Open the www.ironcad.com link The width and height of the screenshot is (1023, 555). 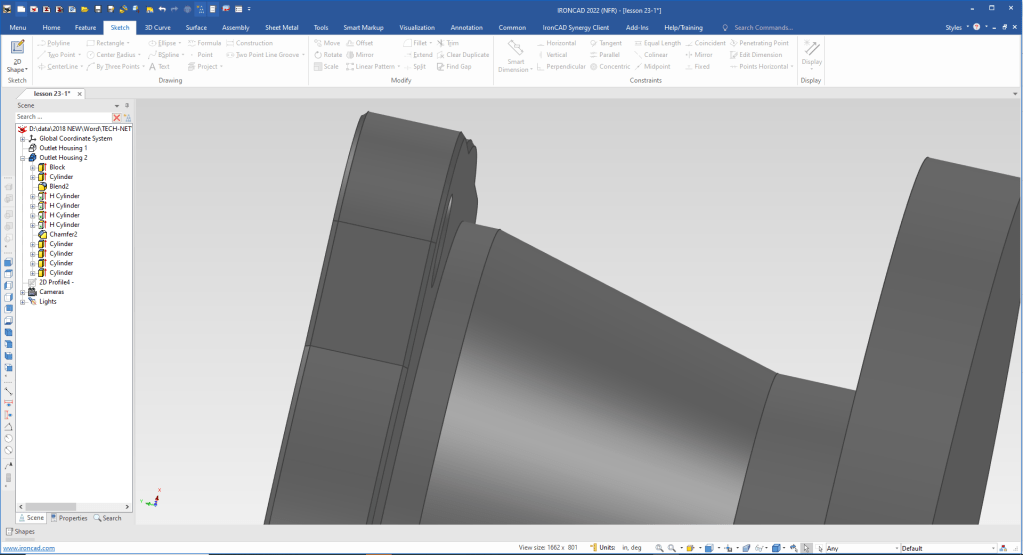[28, 548]
